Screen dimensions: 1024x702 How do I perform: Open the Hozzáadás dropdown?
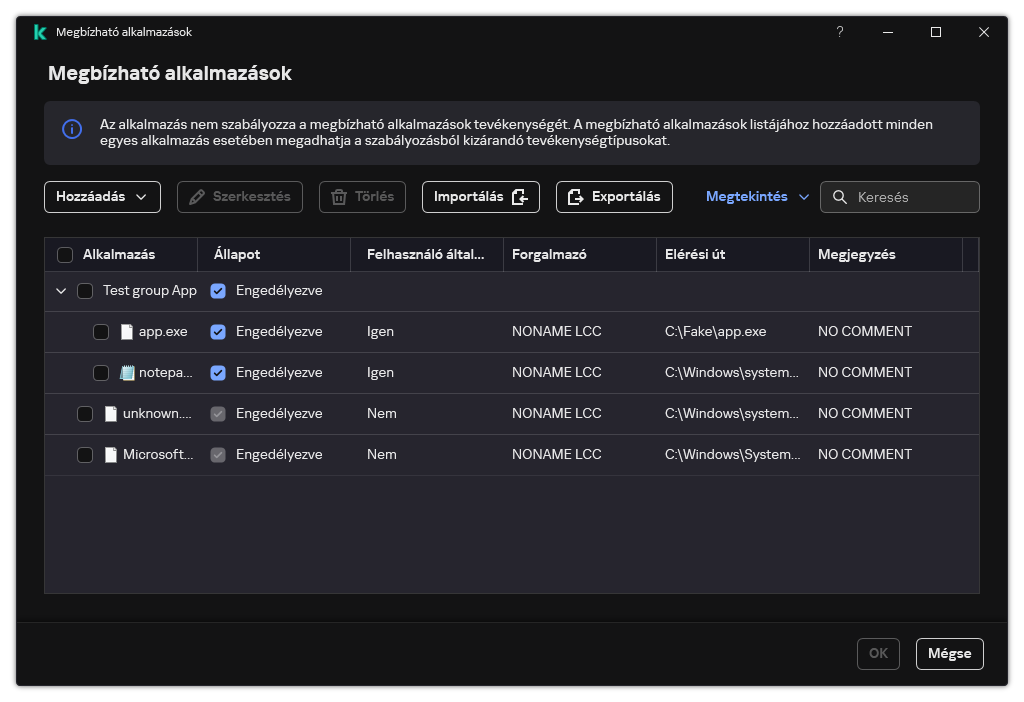coord(102,197)
